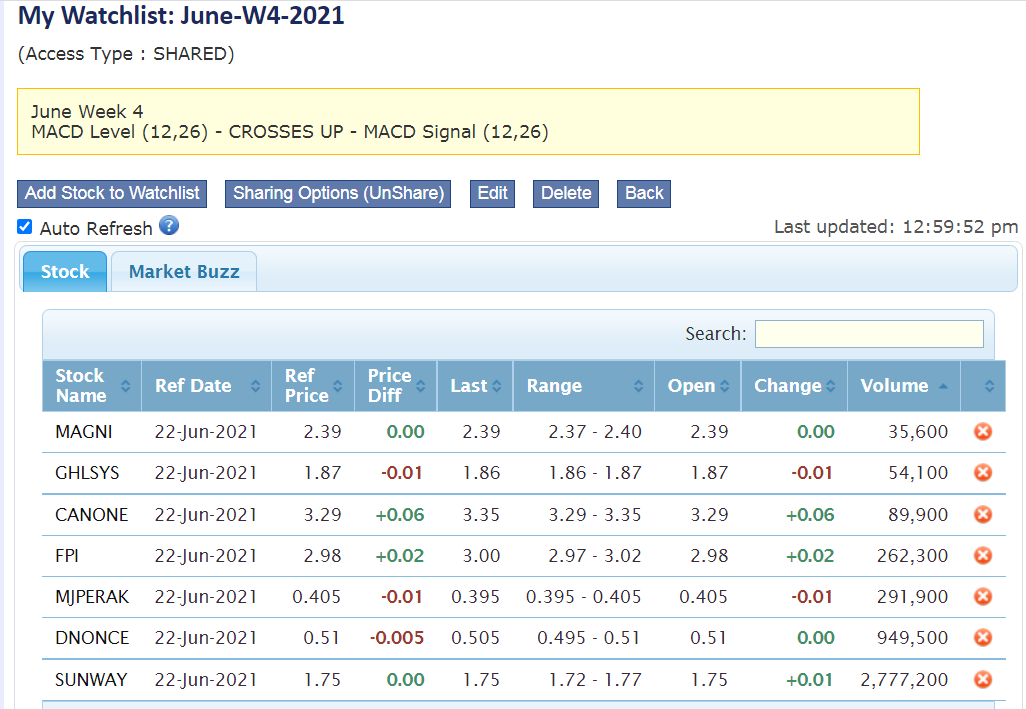The height and width of the screenshot is (709, 1026).
Task: Sort by the last unlabeled column header
Action: [x=983, y=386]
